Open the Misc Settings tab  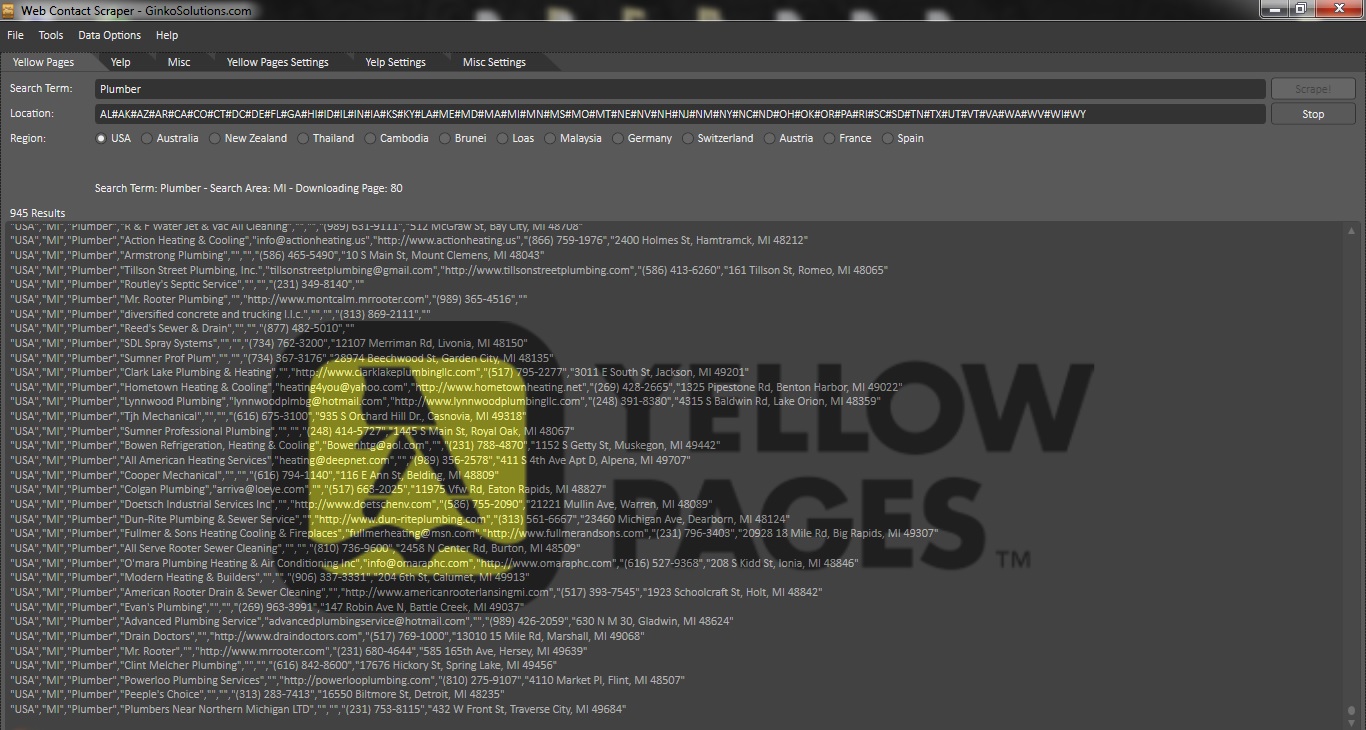494,62
